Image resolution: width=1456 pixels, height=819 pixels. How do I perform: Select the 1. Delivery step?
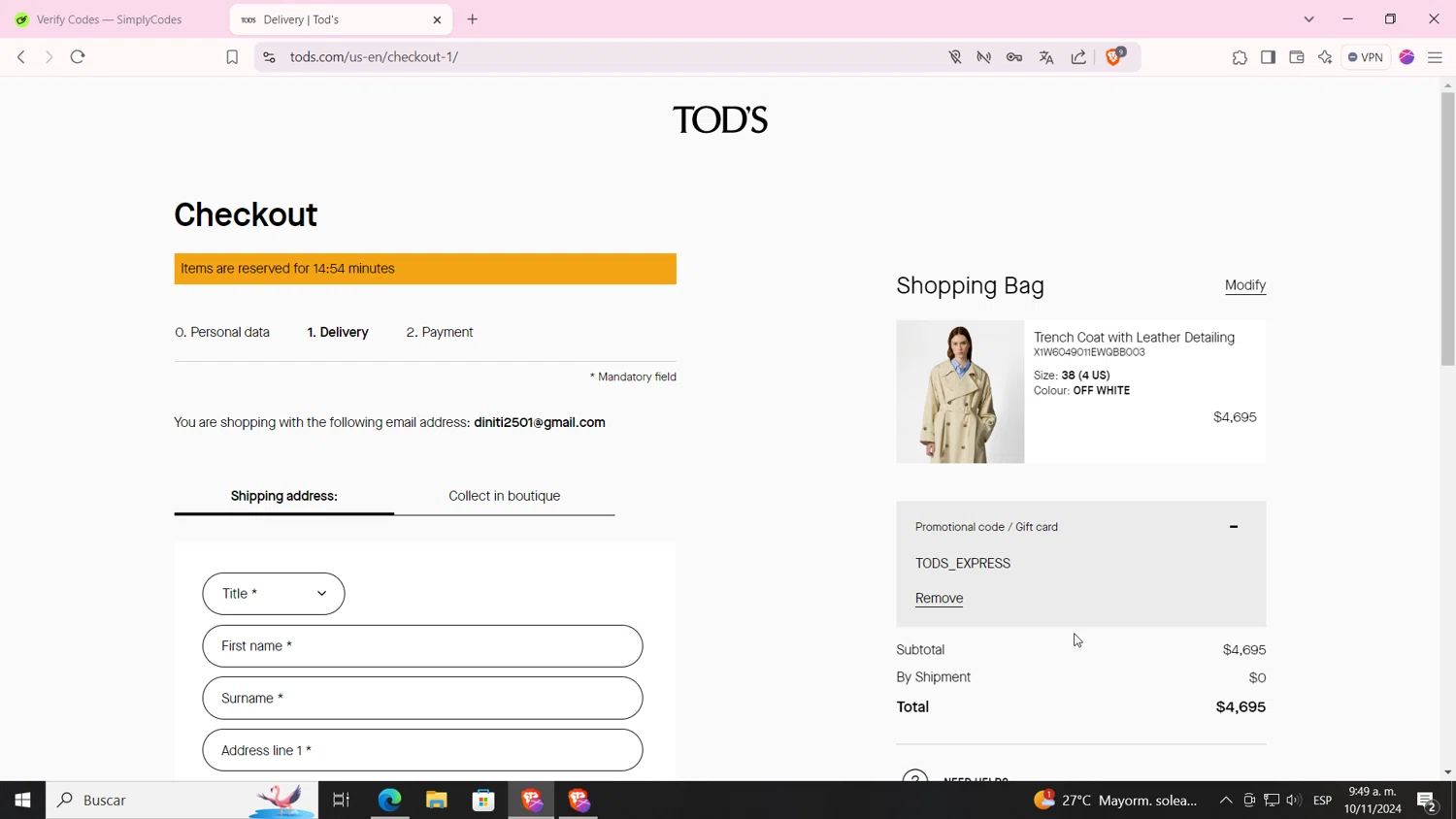(338, 332)
